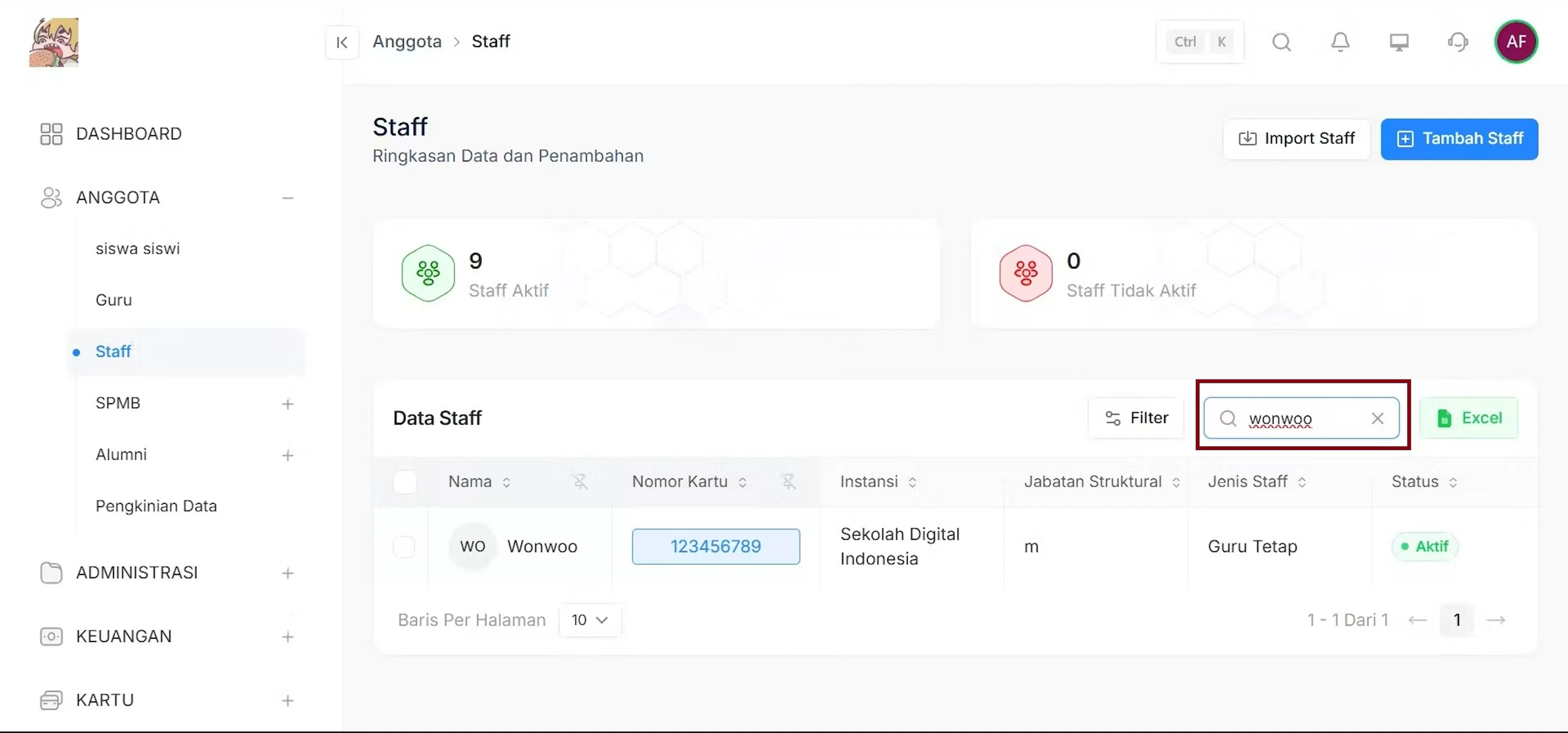Click the Kartu card icon
Image resolution: width=1568 pixels, height=733 pixels.
click(x=51, y=700)
